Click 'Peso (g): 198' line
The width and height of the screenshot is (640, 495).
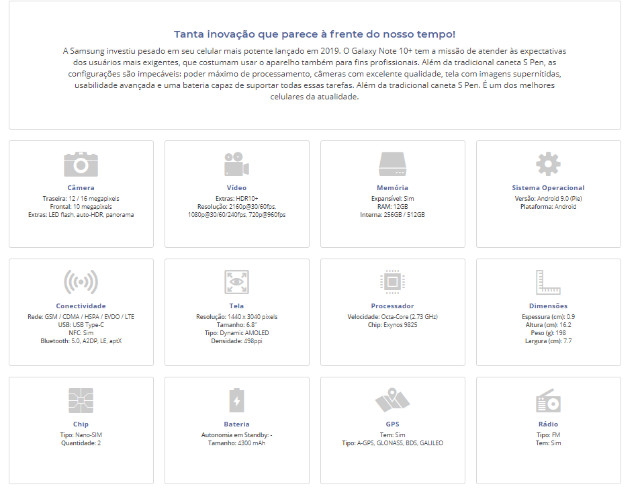pos(548,333)
